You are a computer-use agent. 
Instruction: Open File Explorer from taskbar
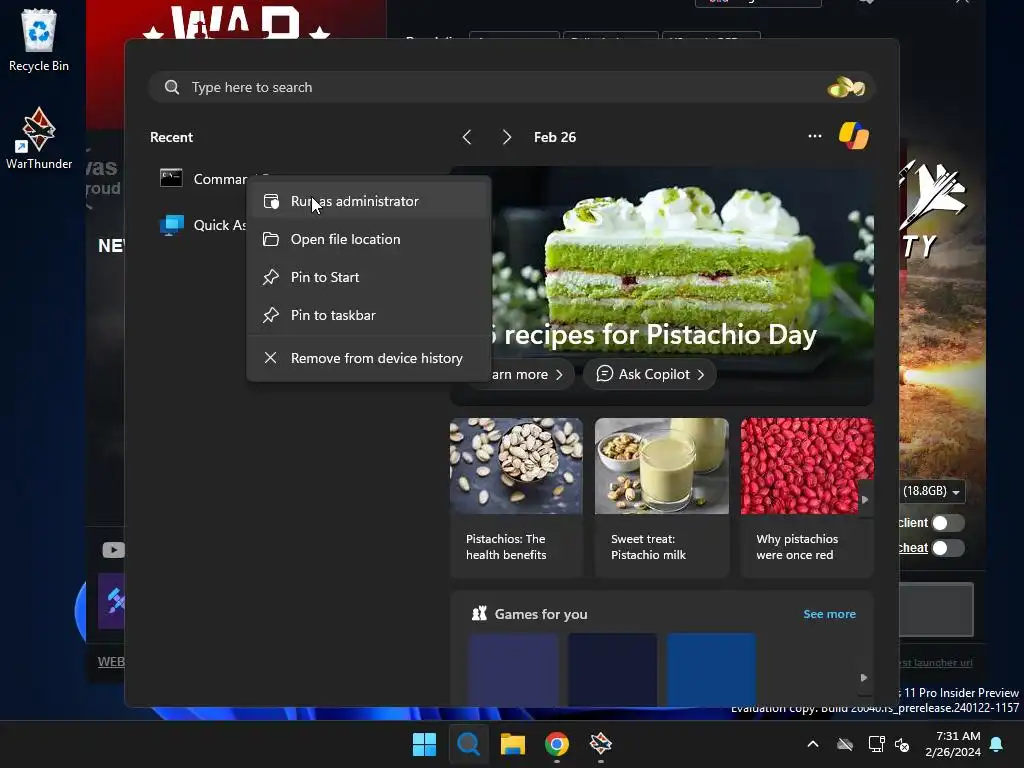point(513,744)
